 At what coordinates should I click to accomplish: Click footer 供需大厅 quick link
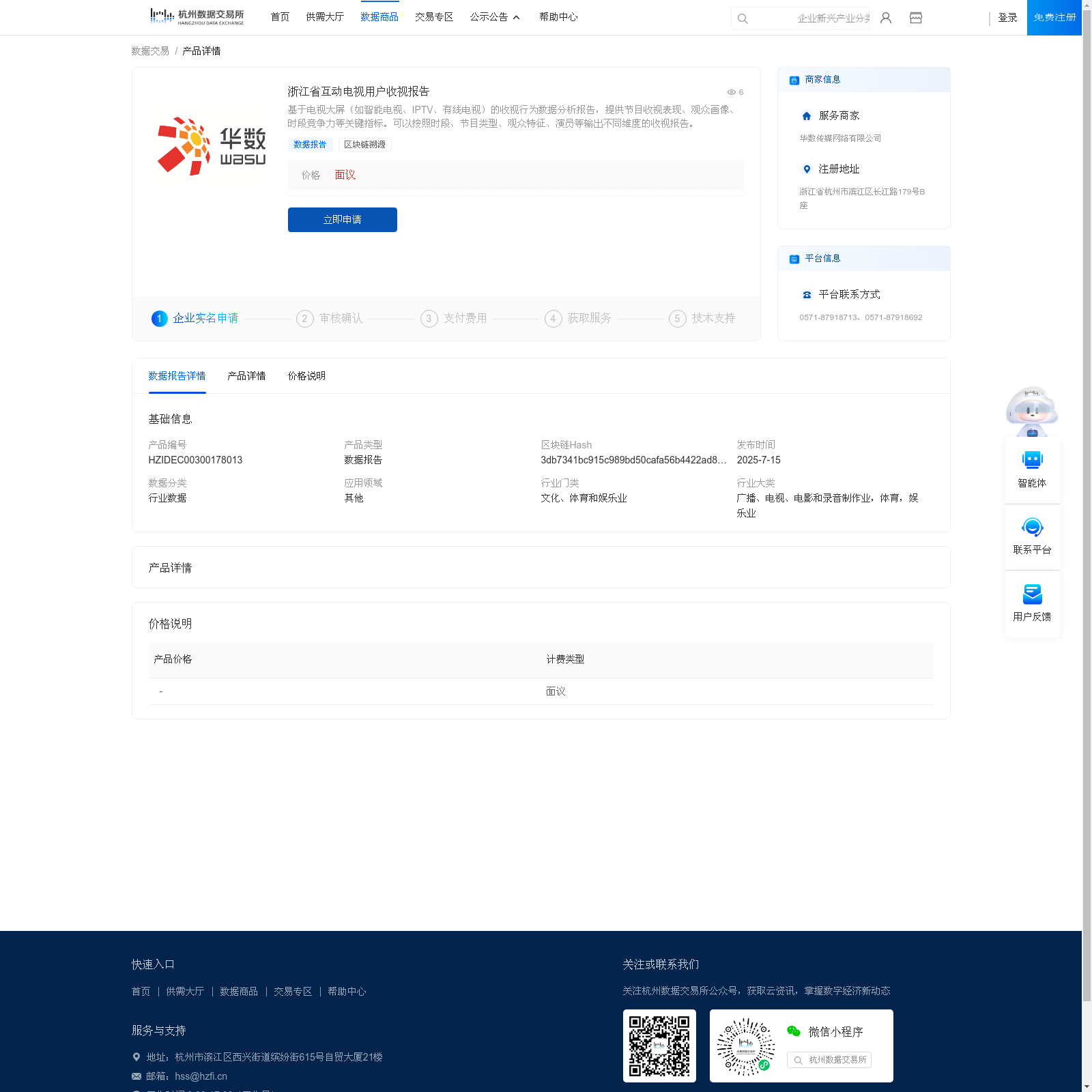coord(185,992)
